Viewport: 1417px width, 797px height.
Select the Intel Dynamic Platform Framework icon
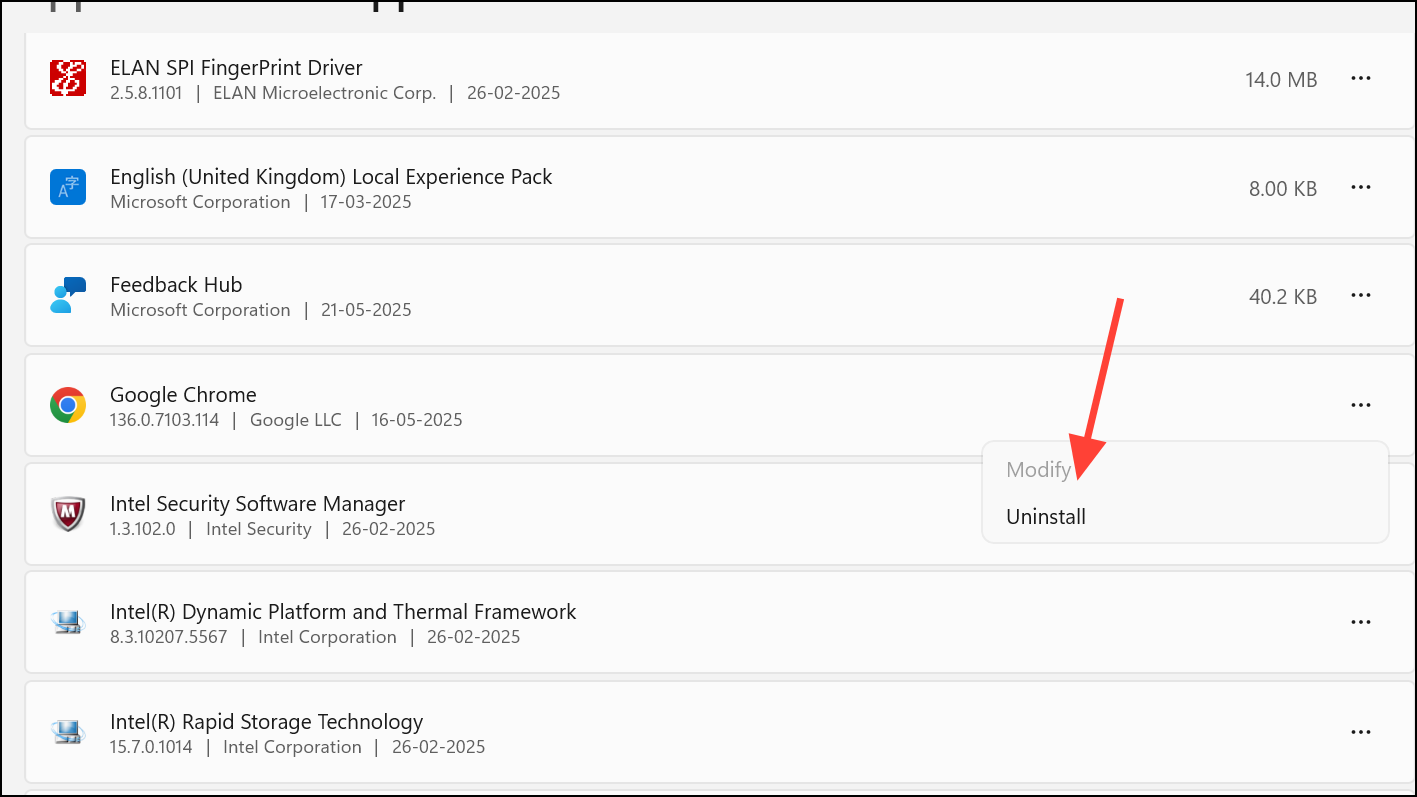pyautogui.click(x=68, y=623)
